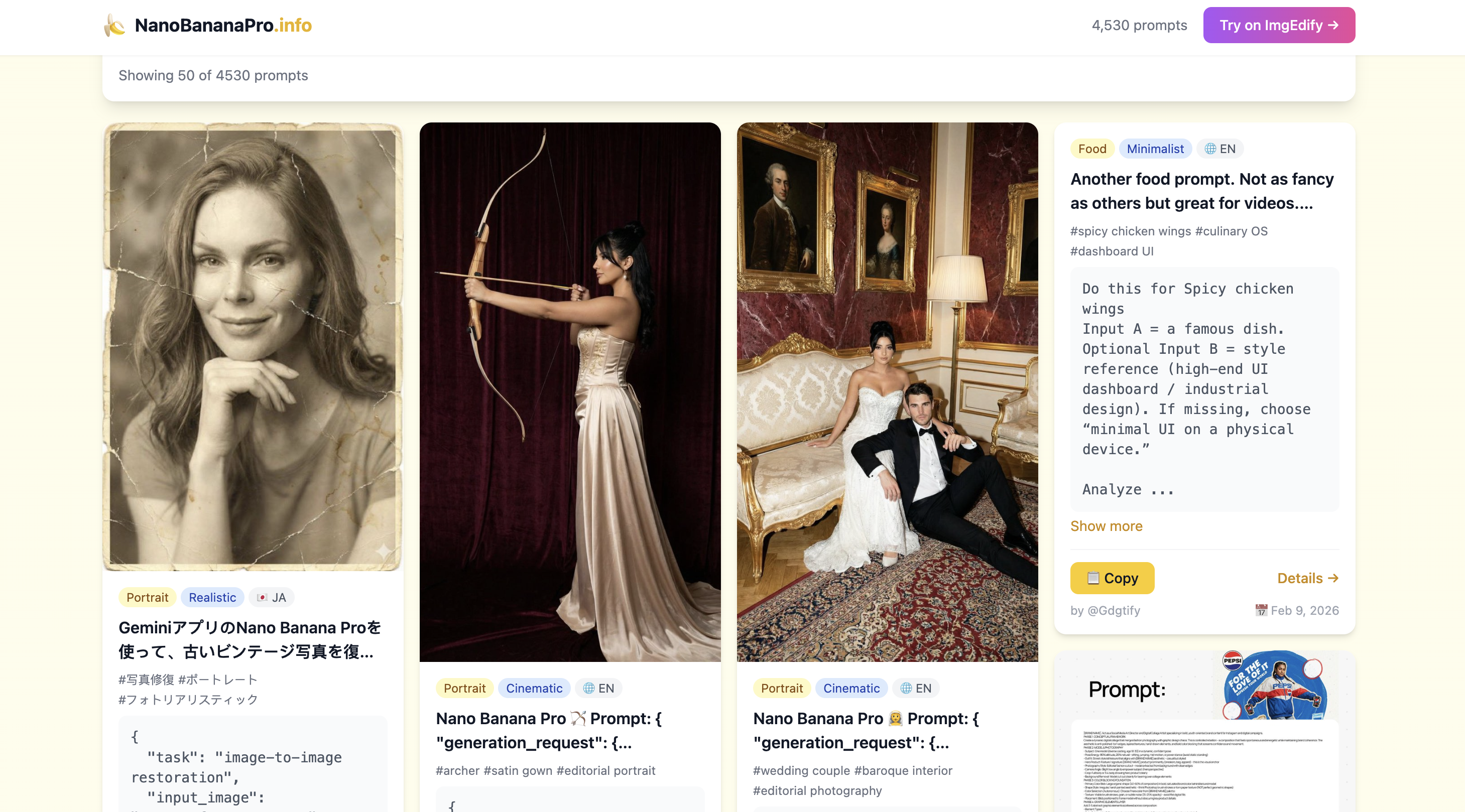The image size is (1465, 812).
Task: Select the Realistic tag on vintage portrait card
Action: coord(212,598)
